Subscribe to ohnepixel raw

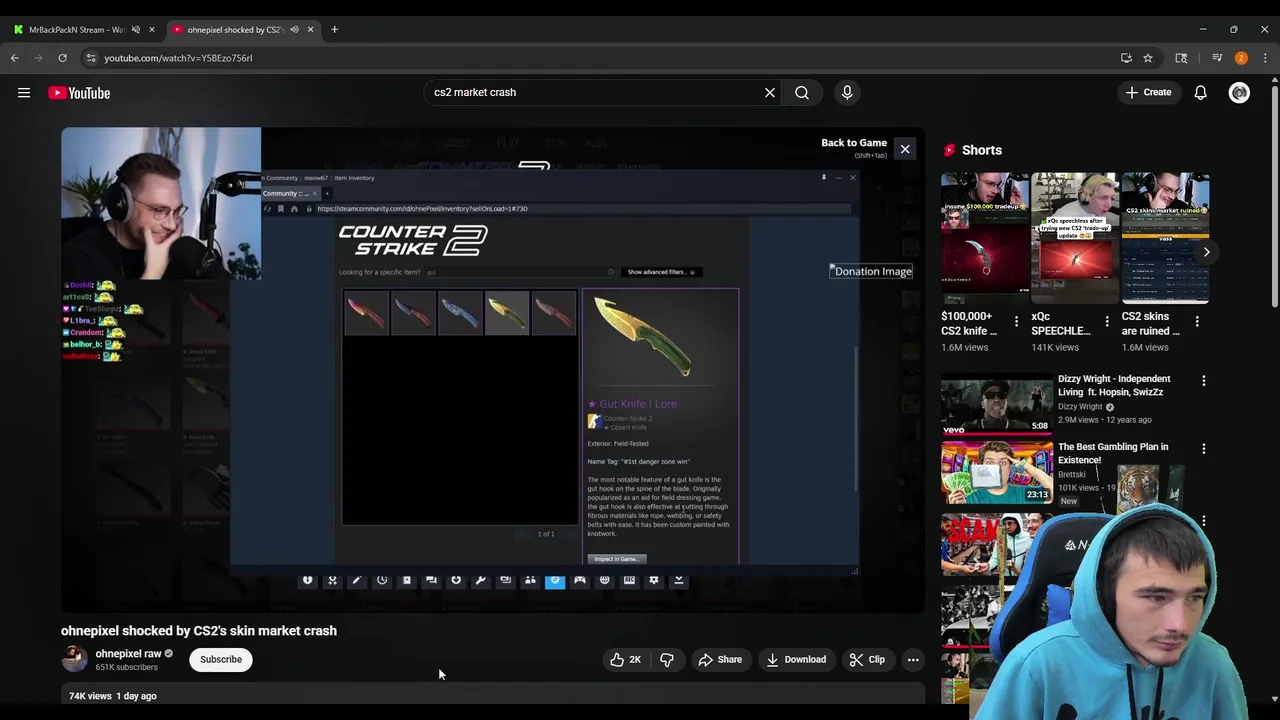click(x=221, y=660)
